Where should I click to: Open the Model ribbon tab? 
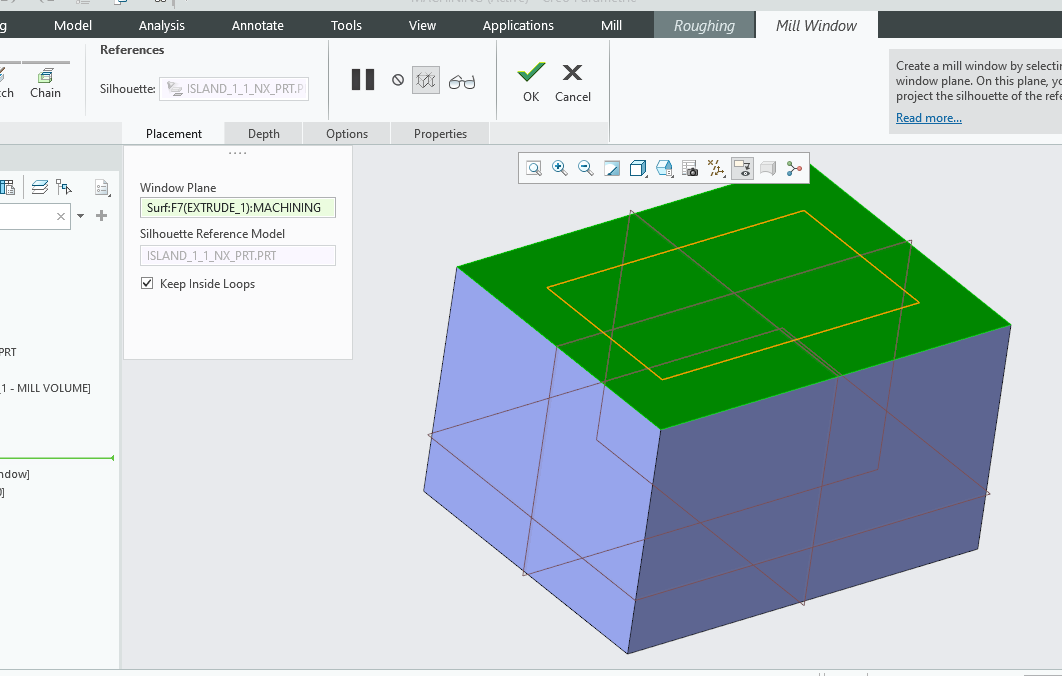(x=73, y=26)
